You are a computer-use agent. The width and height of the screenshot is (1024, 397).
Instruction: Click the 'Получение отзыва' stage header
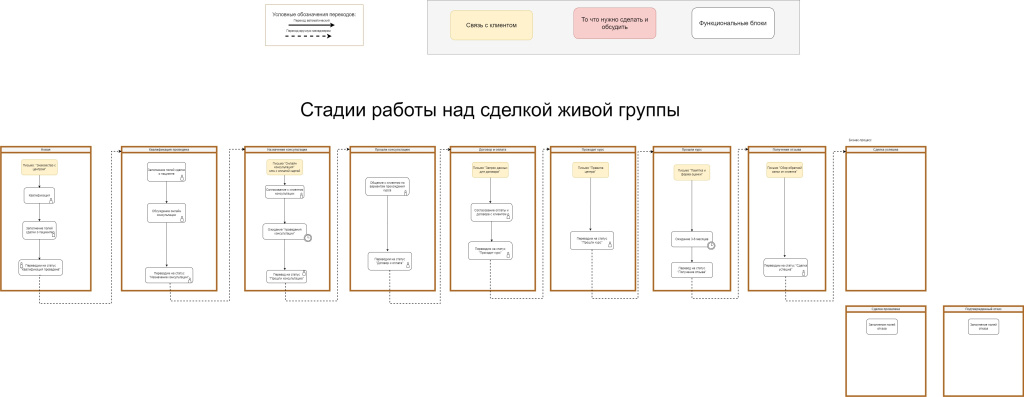point(786,150)
